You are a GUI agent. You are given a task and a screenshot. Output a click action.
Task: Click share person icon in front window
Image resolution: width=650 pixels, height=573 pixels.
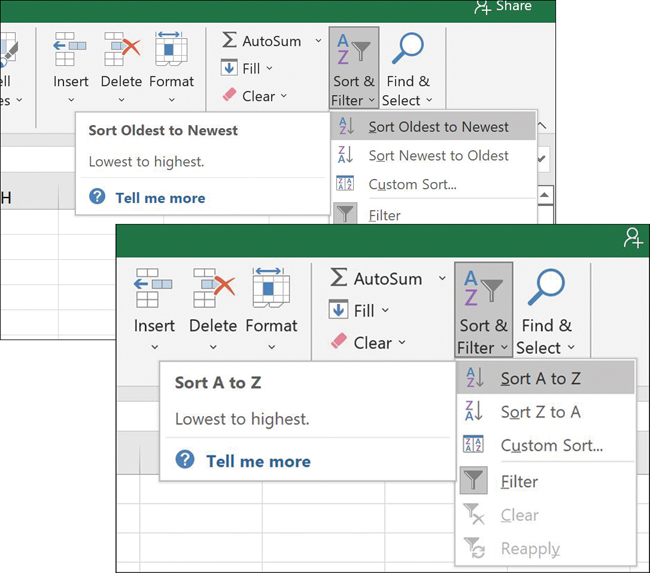(x=633, y=238)
